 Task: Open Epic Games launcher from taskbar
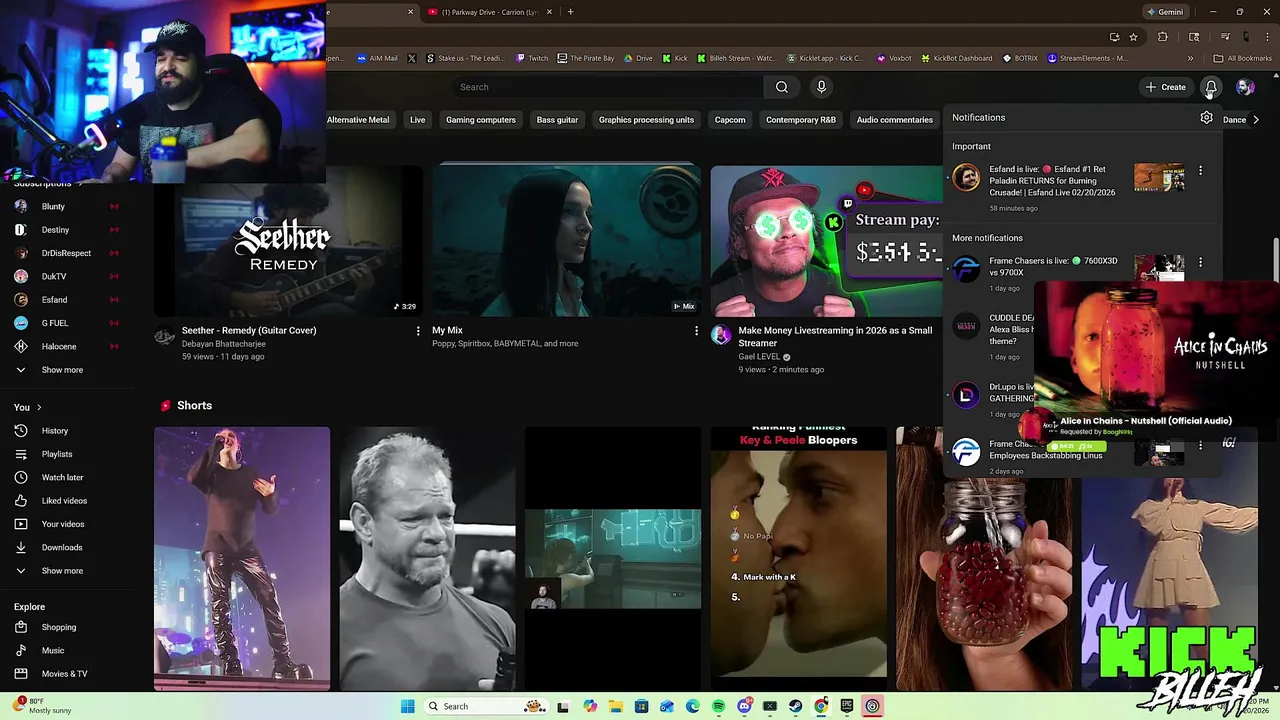pos(847,706)
